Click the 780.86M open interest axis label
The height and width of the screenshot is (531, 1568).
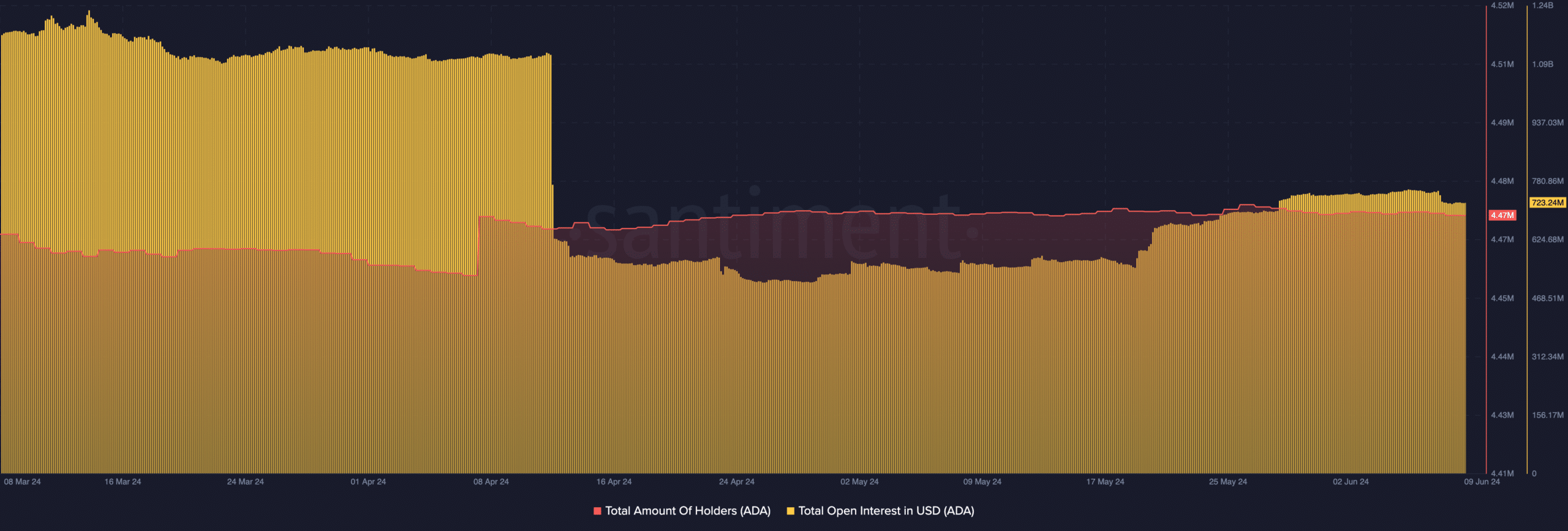pos(1547,181)
